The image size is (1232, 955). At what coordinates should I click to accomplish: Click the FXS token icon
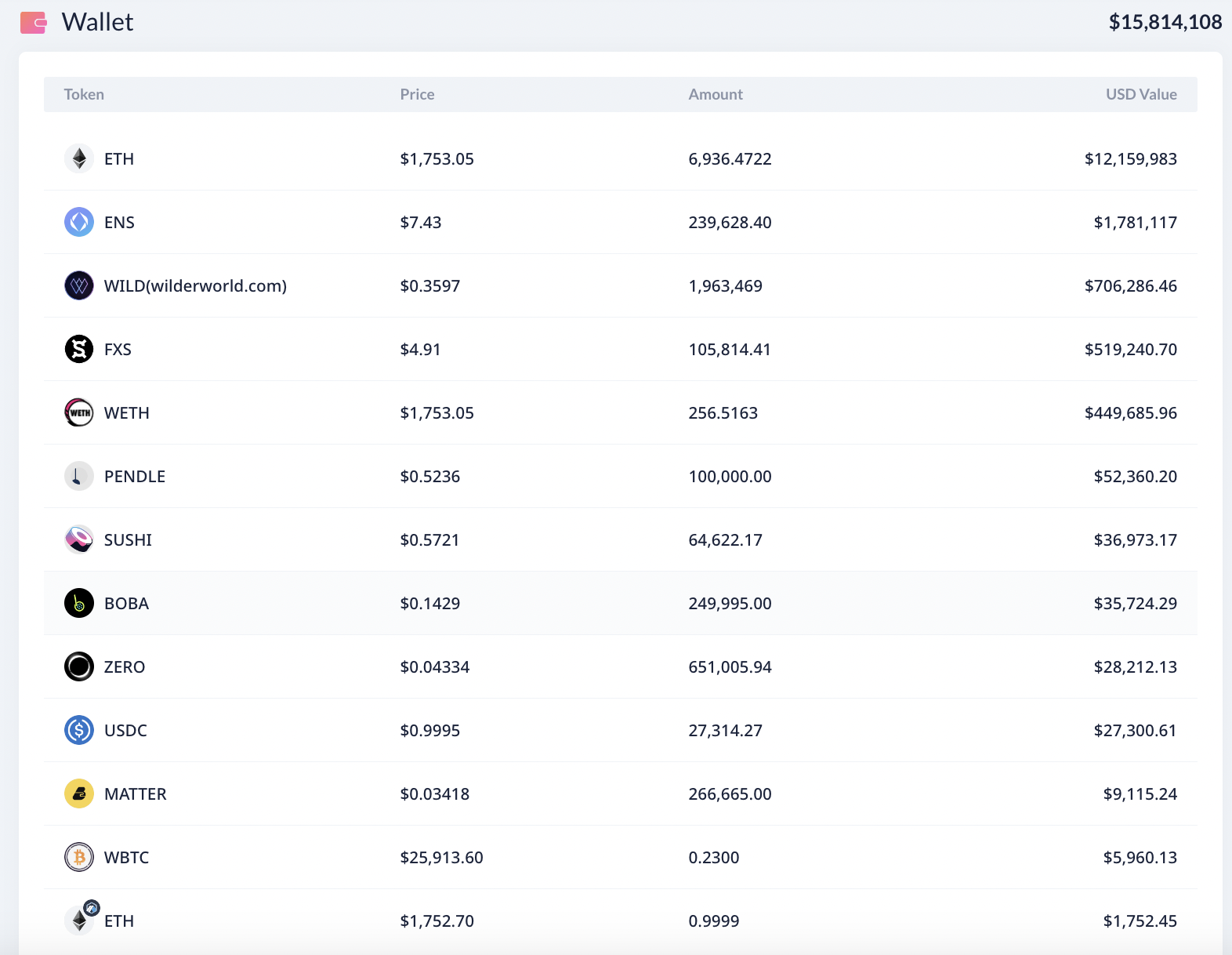pos(79,349)
